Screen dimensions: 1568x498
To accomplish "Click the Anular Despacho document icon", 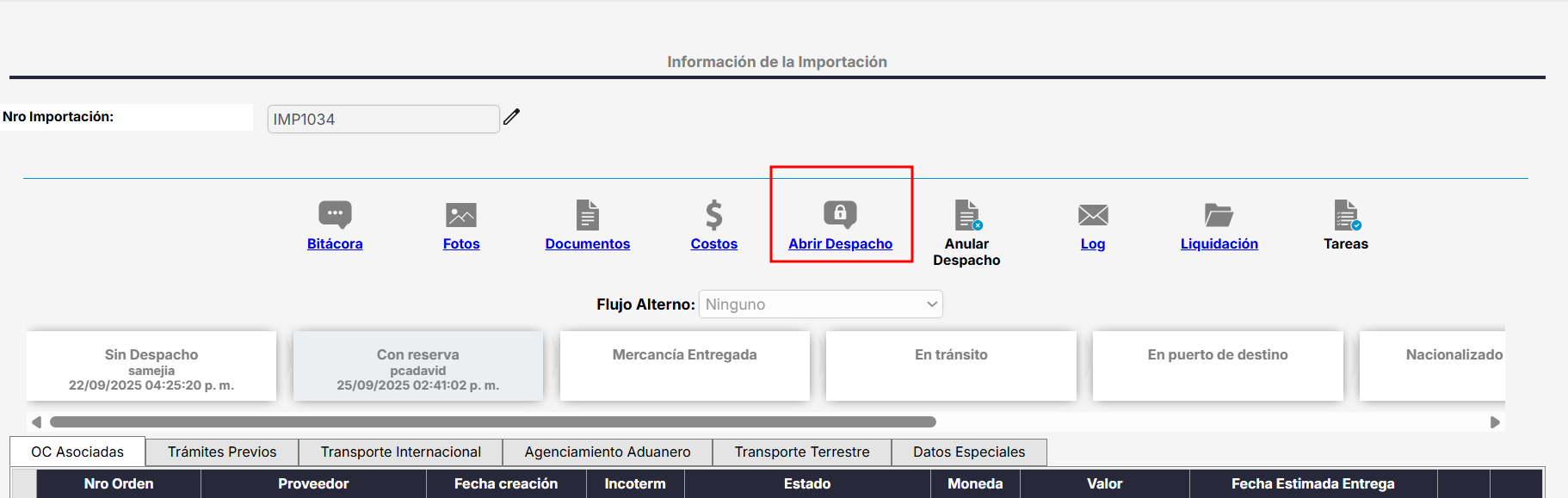I will click(967, 214).
